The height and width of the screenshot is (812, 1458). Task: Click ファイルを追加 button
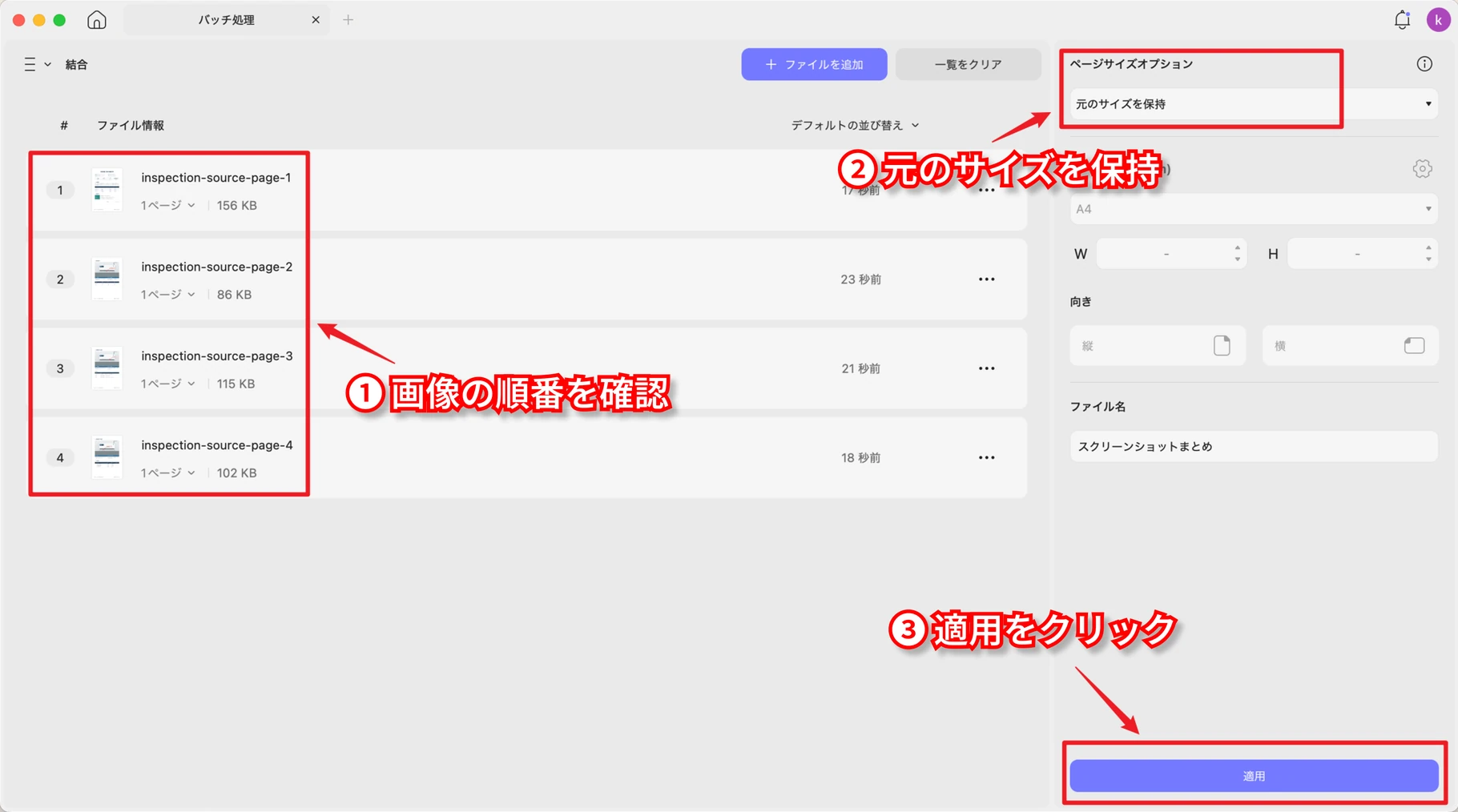(814, 64)
